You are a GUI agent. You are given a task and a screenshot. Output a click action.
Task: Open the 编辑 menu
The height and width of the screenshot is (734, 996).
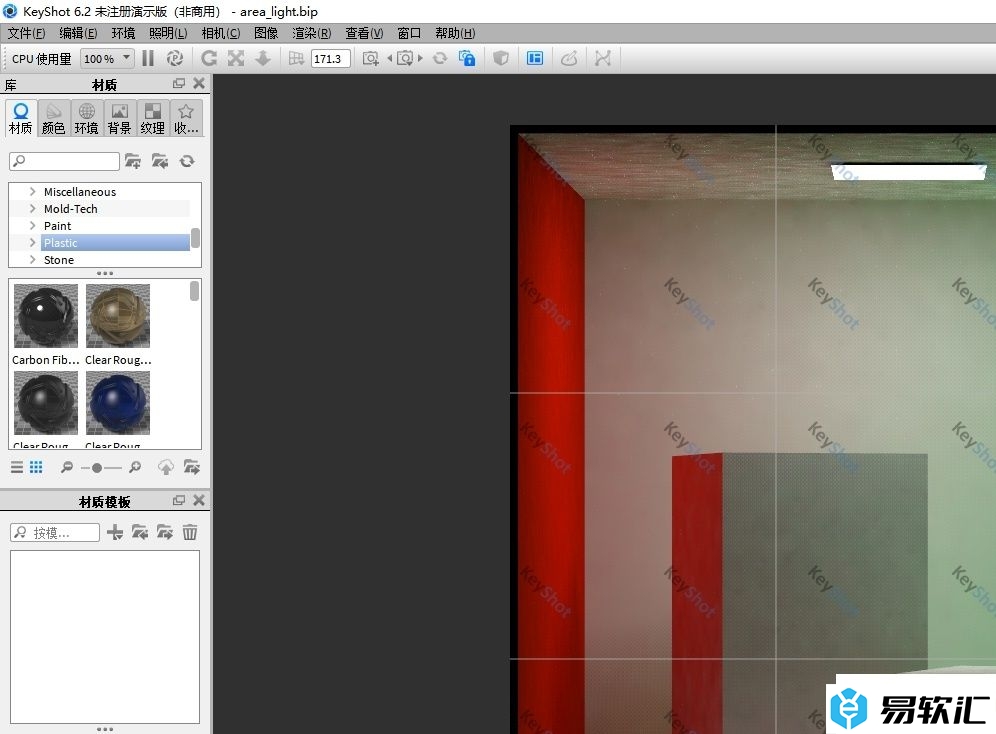coord(78,33)
